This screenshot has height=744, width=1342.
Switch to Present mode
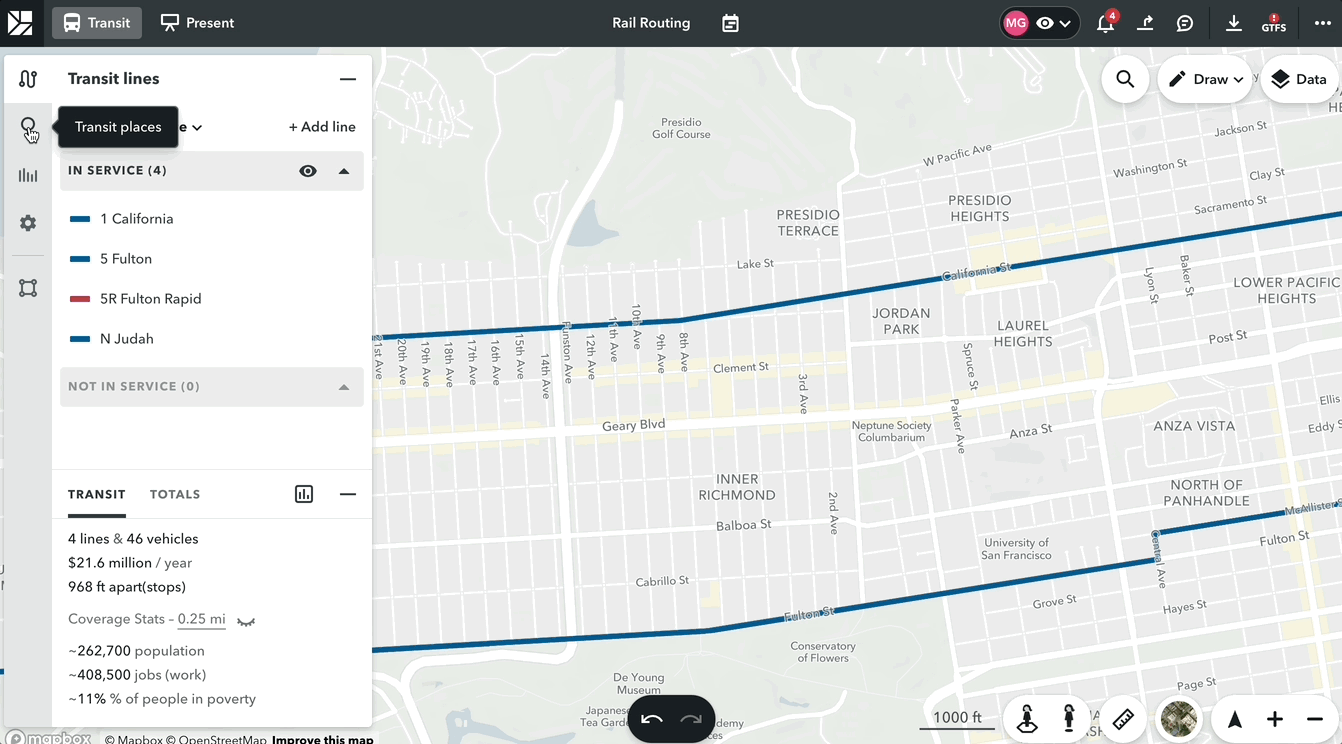[198, 23]
